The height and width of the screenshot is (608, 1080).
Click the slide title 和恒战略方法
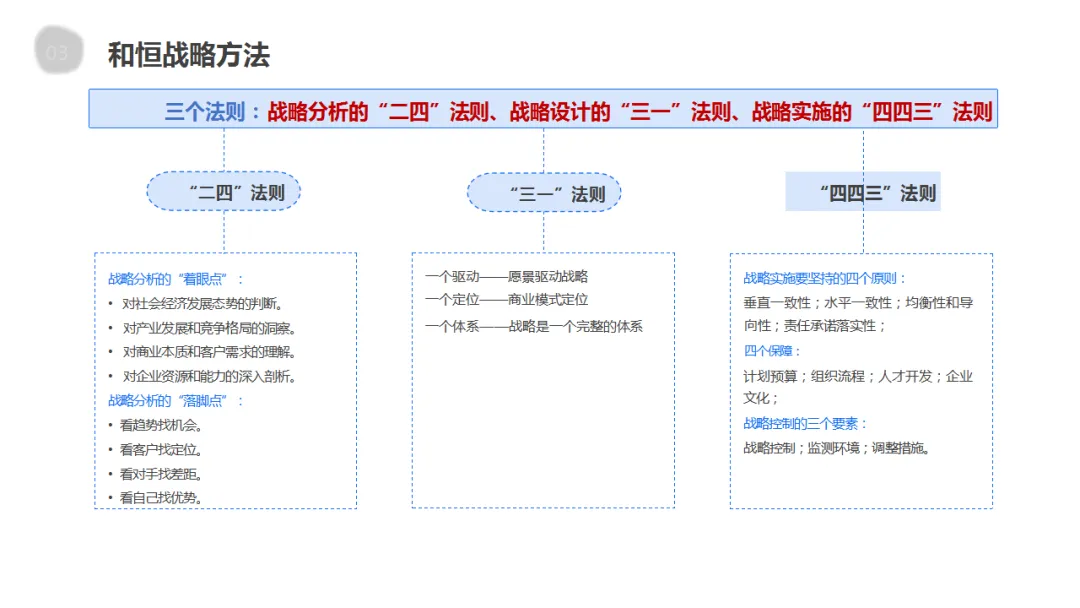pos(189,54)
